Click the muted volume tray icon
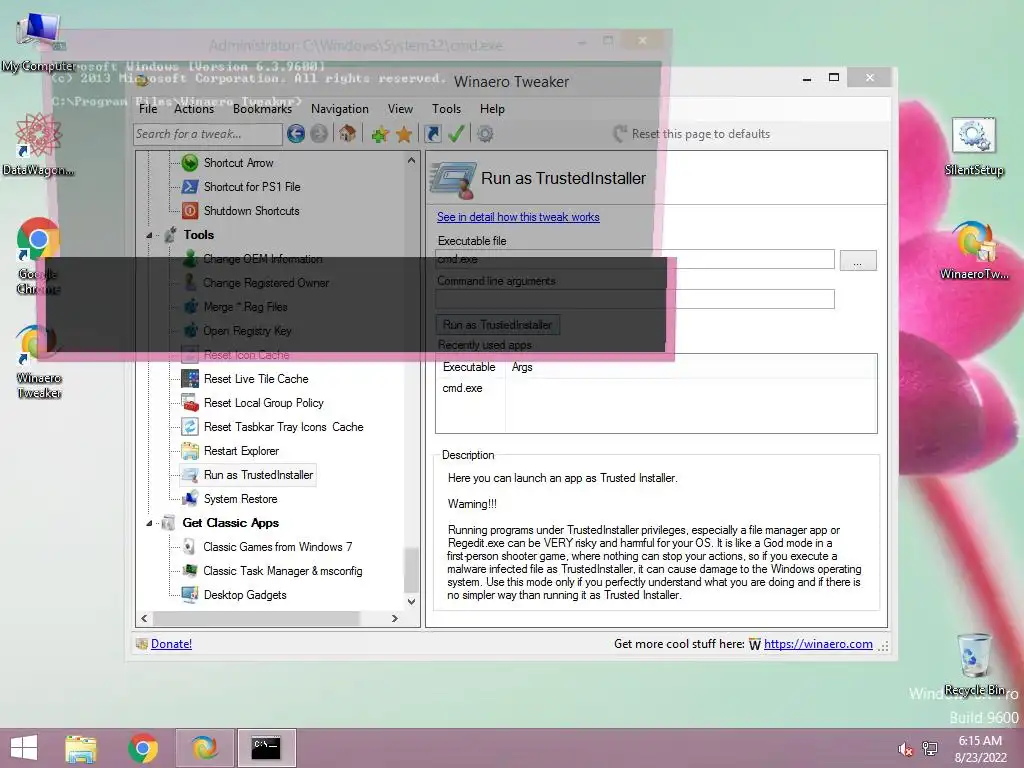Screen dimensions: 1024x768 coord(905,749)
